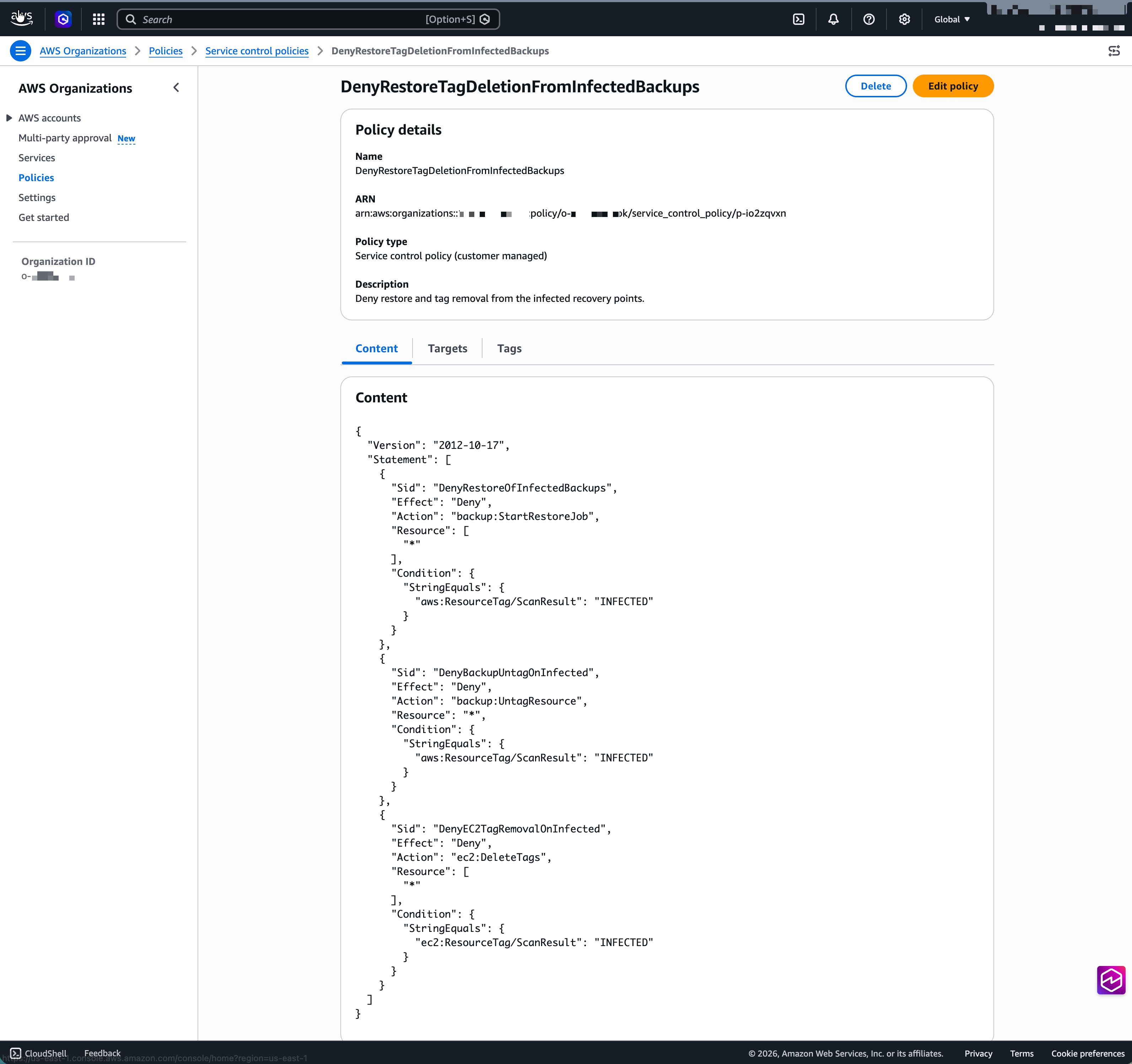Screen dimensions: 1132x1064
Task: Click the New badge beside Multi-party approval
Action: click(126, 139)
